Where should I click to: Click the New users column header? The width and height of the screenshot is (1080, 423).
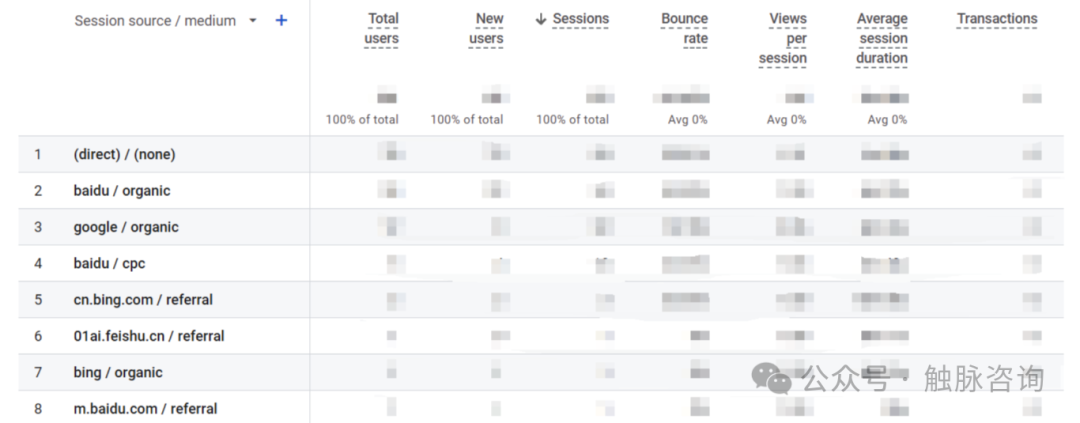(x=487, y=28)
